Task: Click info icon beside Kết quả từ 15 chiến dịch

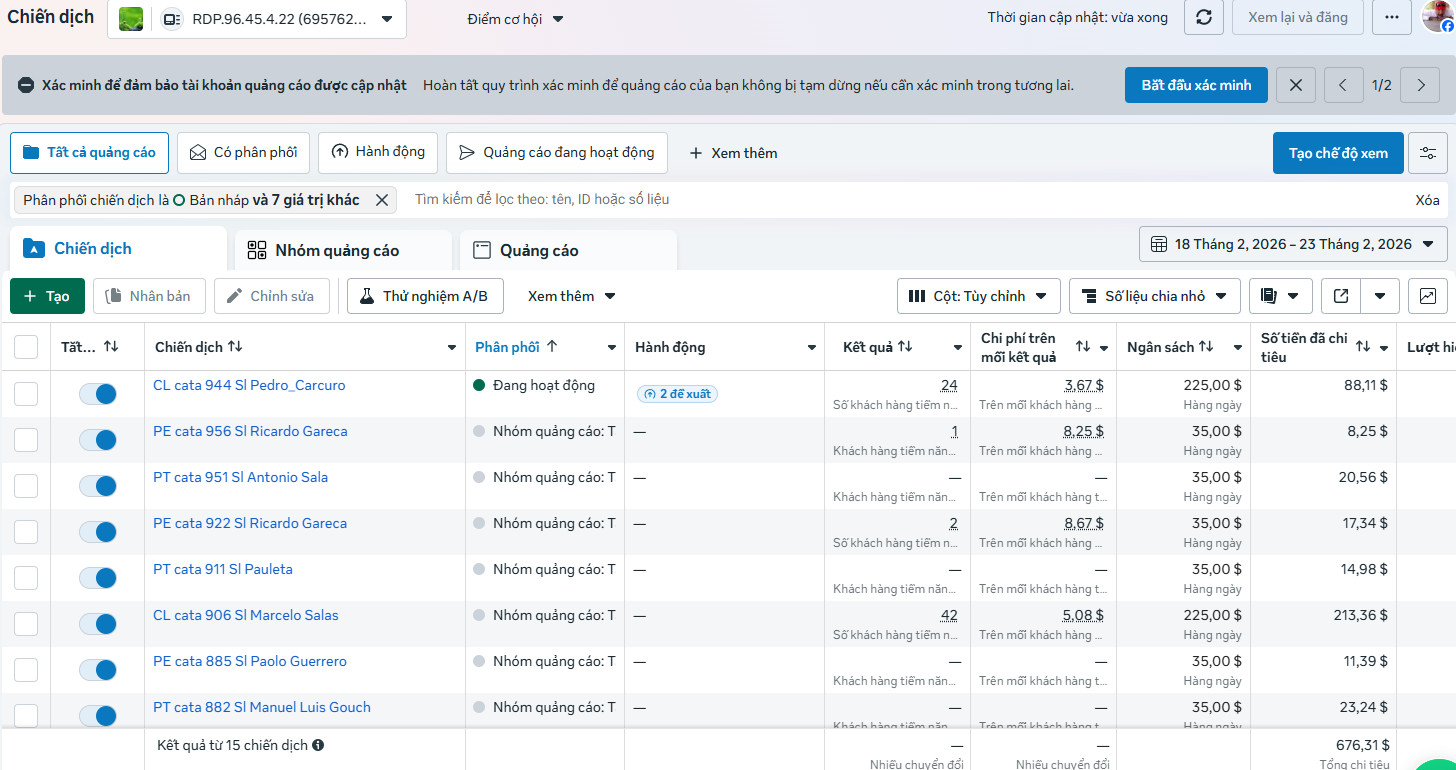Action: (318, 746)
